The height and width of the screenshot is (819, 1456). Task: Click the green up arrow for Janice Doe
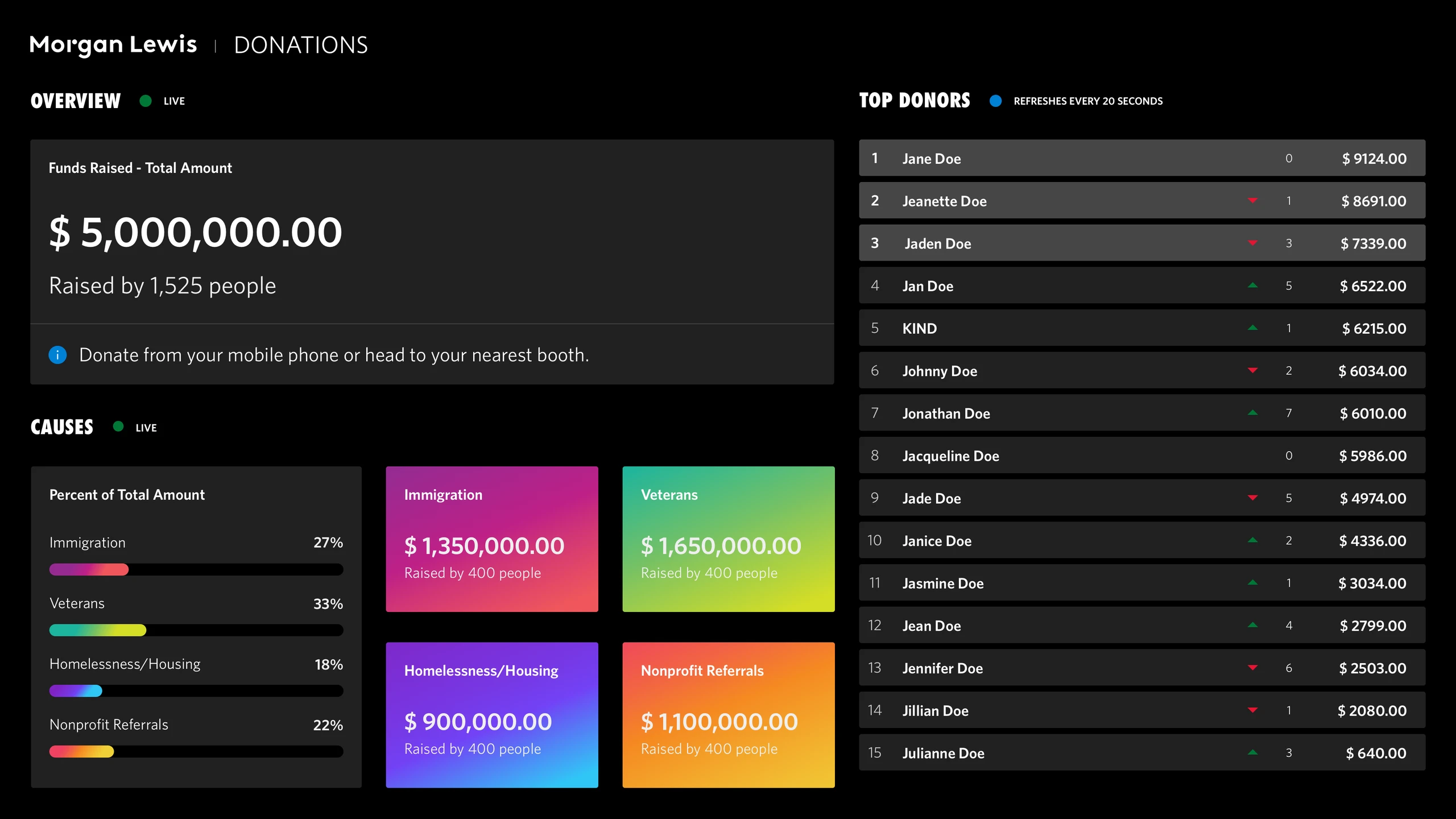[x=1252, y=540]
